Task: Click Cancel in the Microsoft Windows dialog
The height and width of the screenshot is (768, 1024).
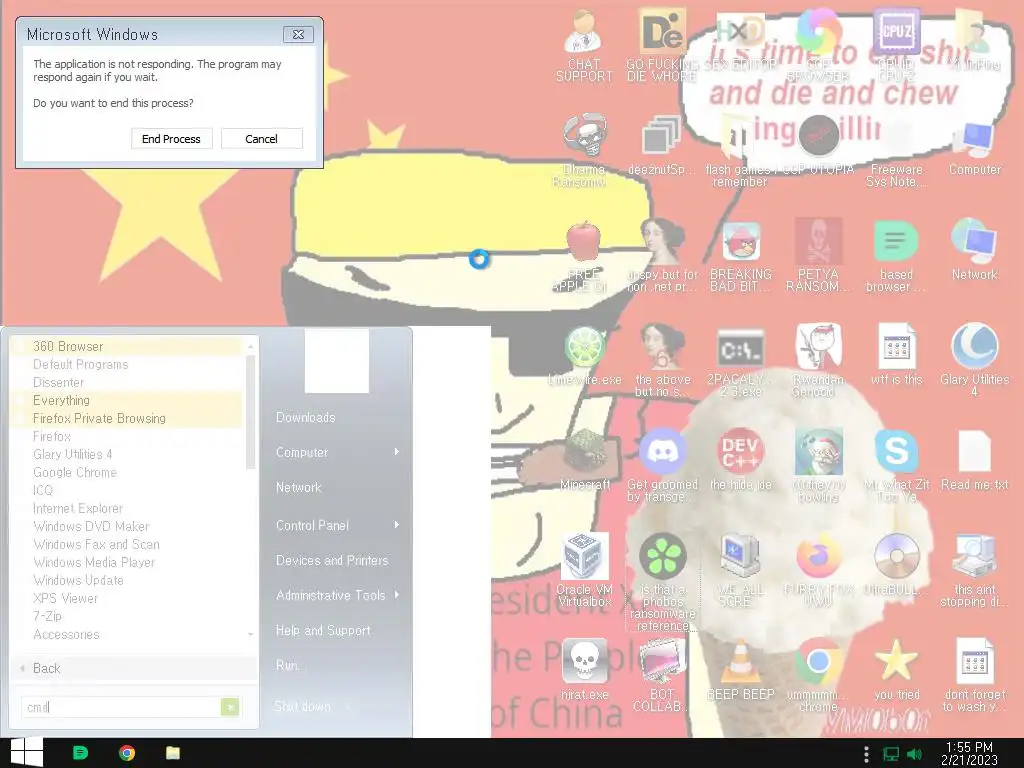Action: [261, 138]
